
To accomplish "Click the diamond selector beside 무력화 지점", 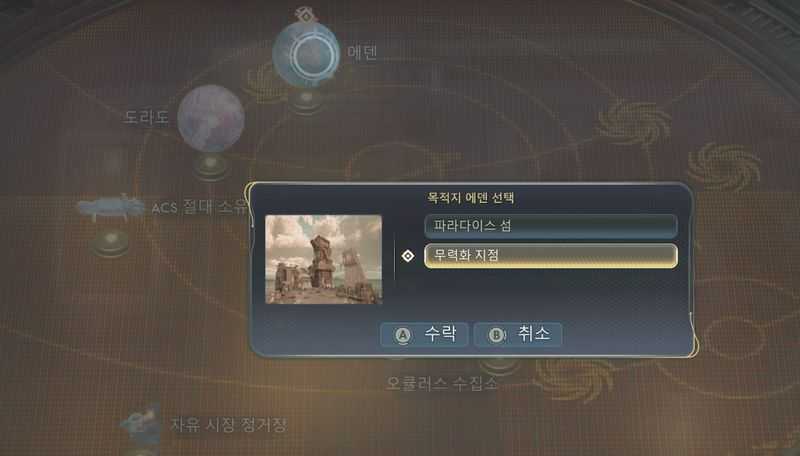I will tap(408, 256).
